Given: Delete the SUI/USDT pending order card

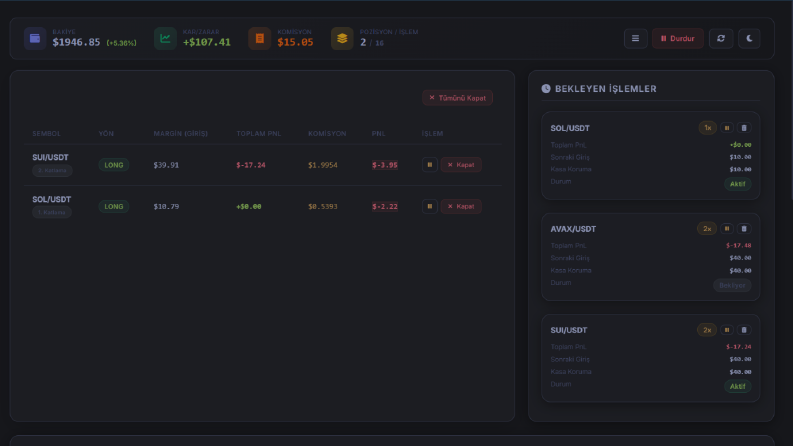Looking at the screenshot, I should (x=744, y=330).
